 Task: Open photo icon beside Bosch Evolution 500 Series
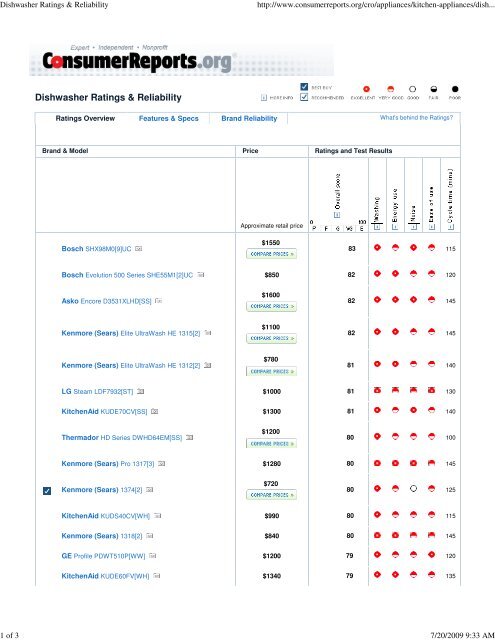coord(201,274)
